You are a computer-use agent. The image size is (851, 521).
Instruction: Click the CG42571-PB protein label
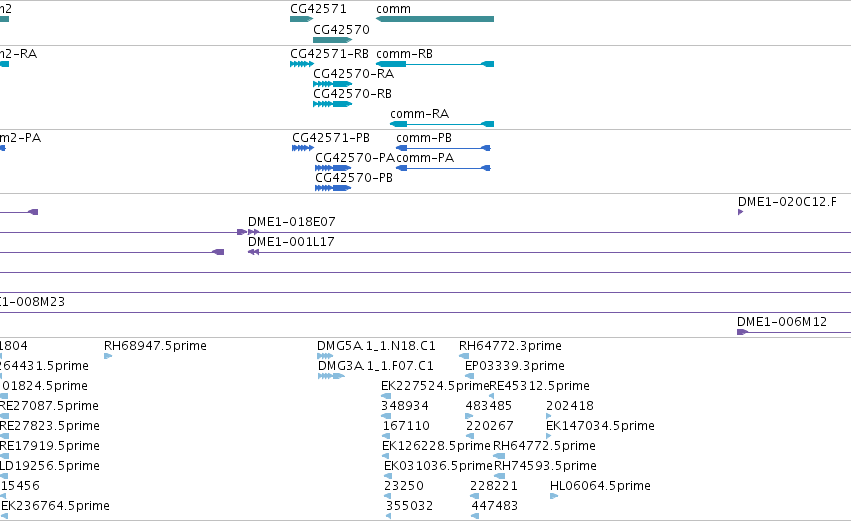[x=331, y=138]
